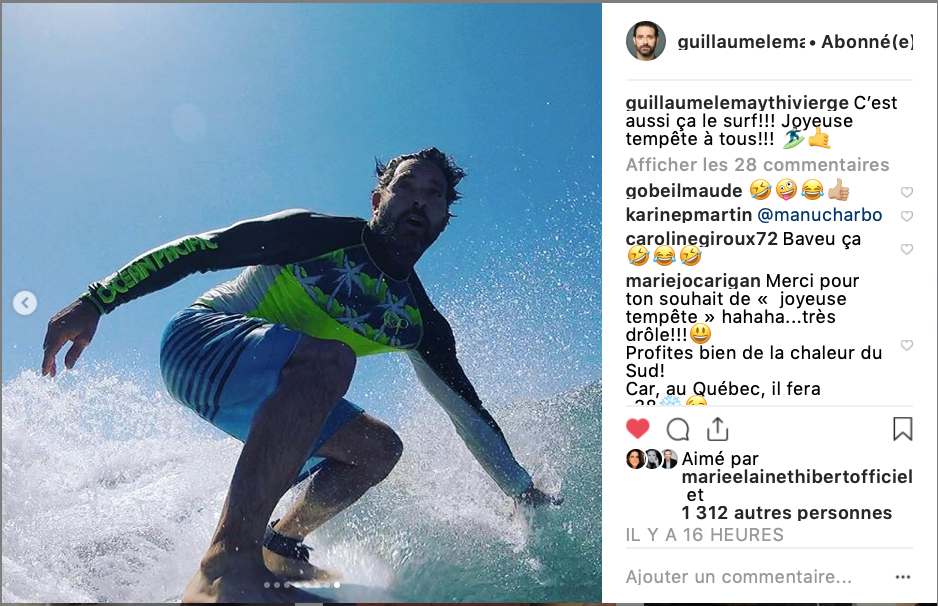This screenshot has height=606, width=938.
Task: Select the last carousel dot indicator
Action: pos(337,585)
